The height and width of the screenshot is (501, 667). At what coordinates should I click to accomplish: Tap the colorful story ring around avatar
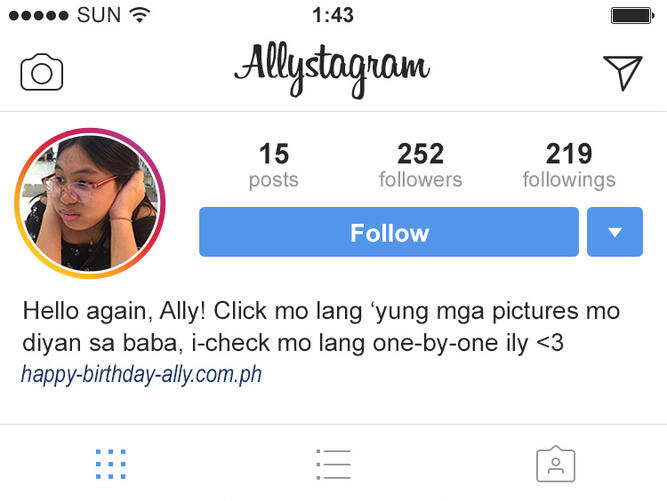(x=90, y=203)
